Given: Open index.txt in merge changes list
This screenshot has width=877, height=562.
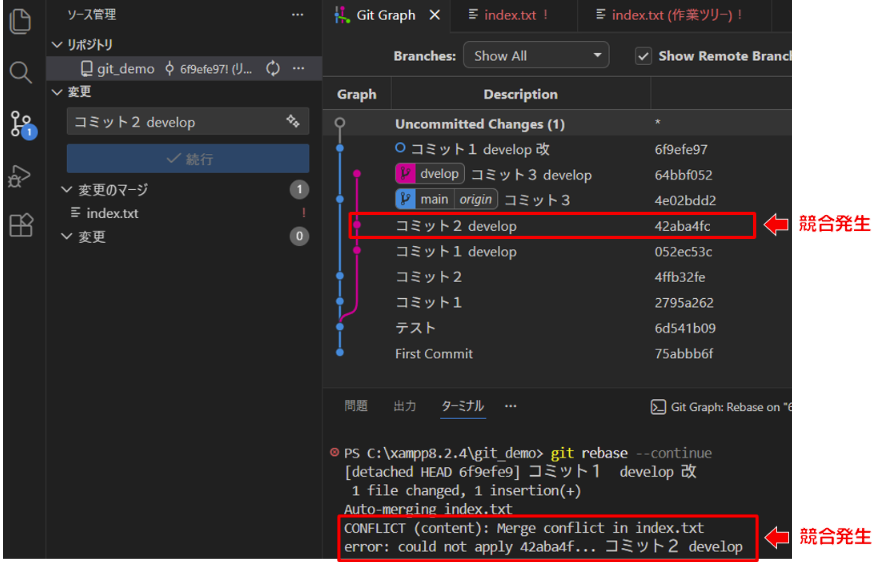Looking at the screenshot, I should pos(112,213).
